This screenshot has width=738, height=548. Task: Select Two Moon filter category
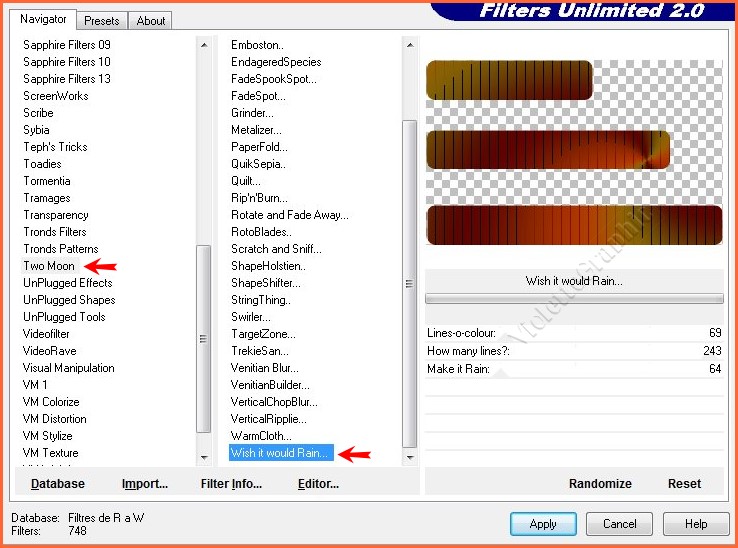[49, 266]
